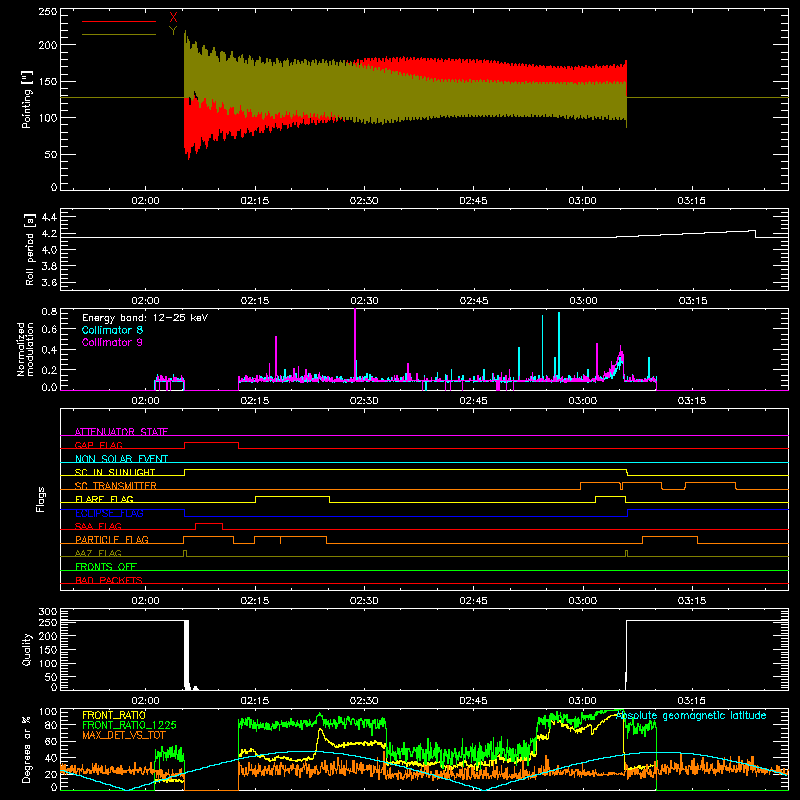Click the 0.8 value on modulation axis
Viewport: 800px width, 800px height.
click(49, 311)
